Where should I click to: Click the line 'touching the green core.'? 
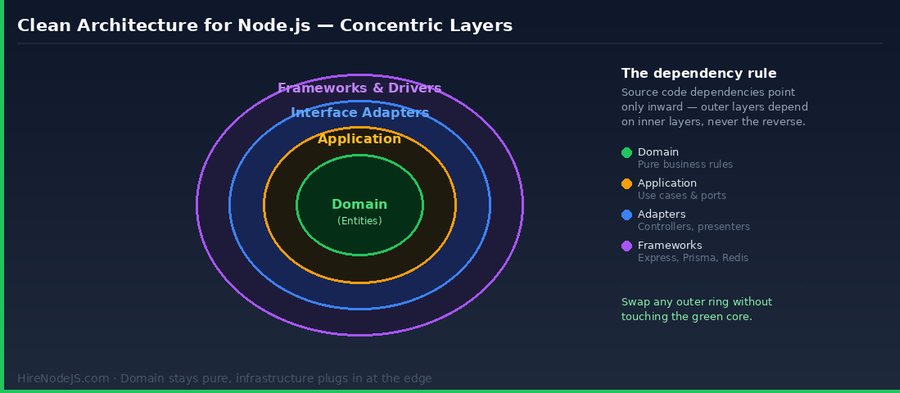pos(686,317)
